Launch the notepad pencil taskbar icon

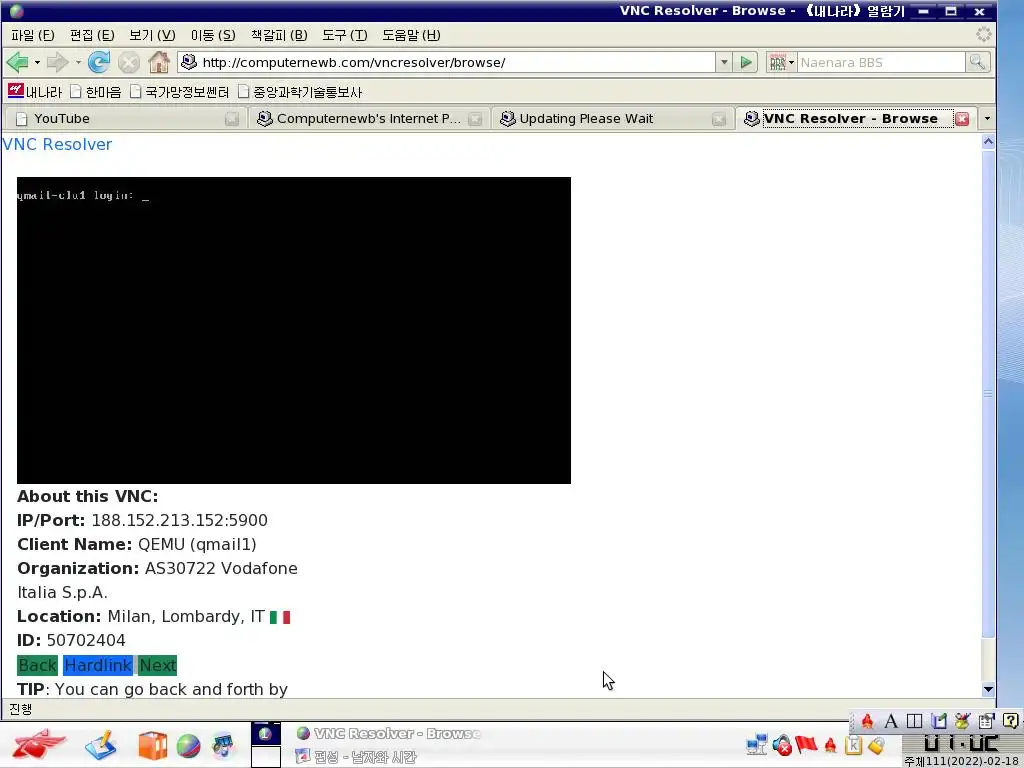[x=101, y=745]
